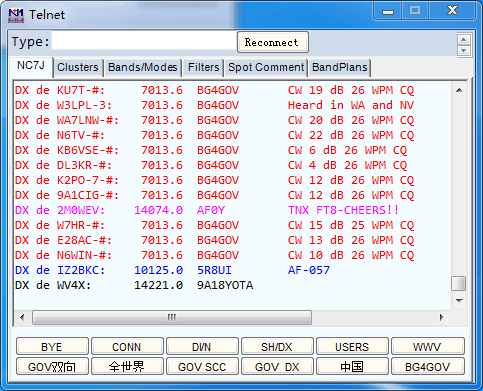Click the N1MM logo icon in title bar
Screen dimensions: 483x391
pos(16,15)
